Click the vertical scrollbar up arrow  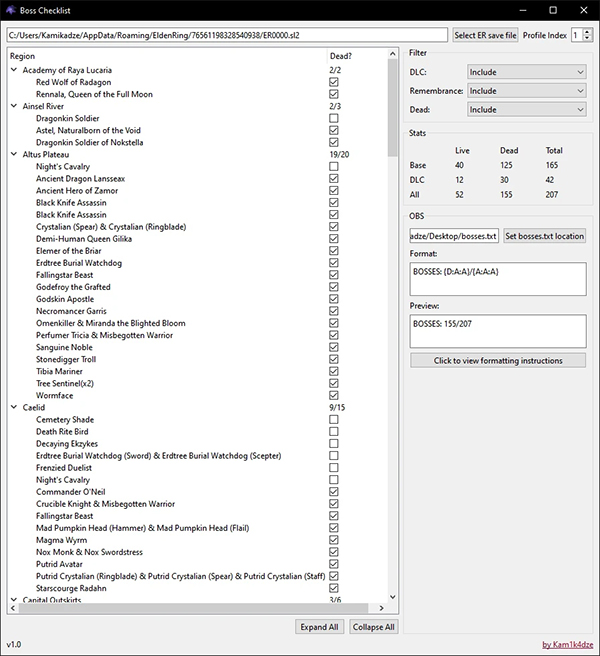tap(392, 54)
